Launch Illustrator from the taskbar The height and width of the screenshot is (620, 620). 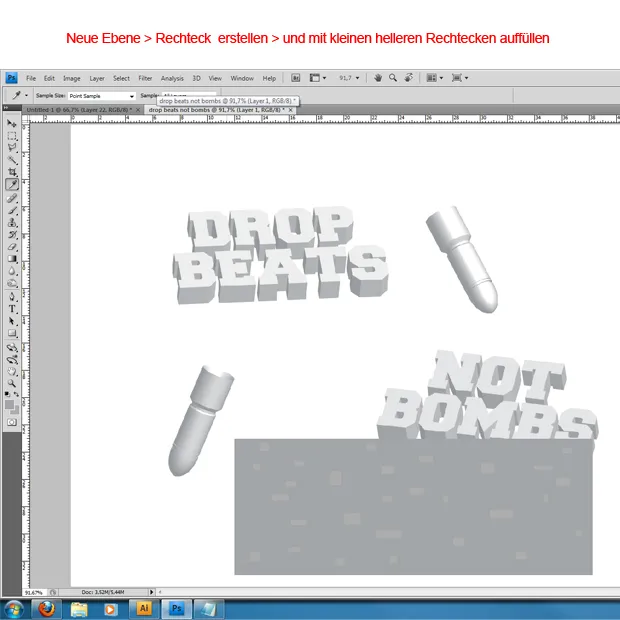click(143, 608)
